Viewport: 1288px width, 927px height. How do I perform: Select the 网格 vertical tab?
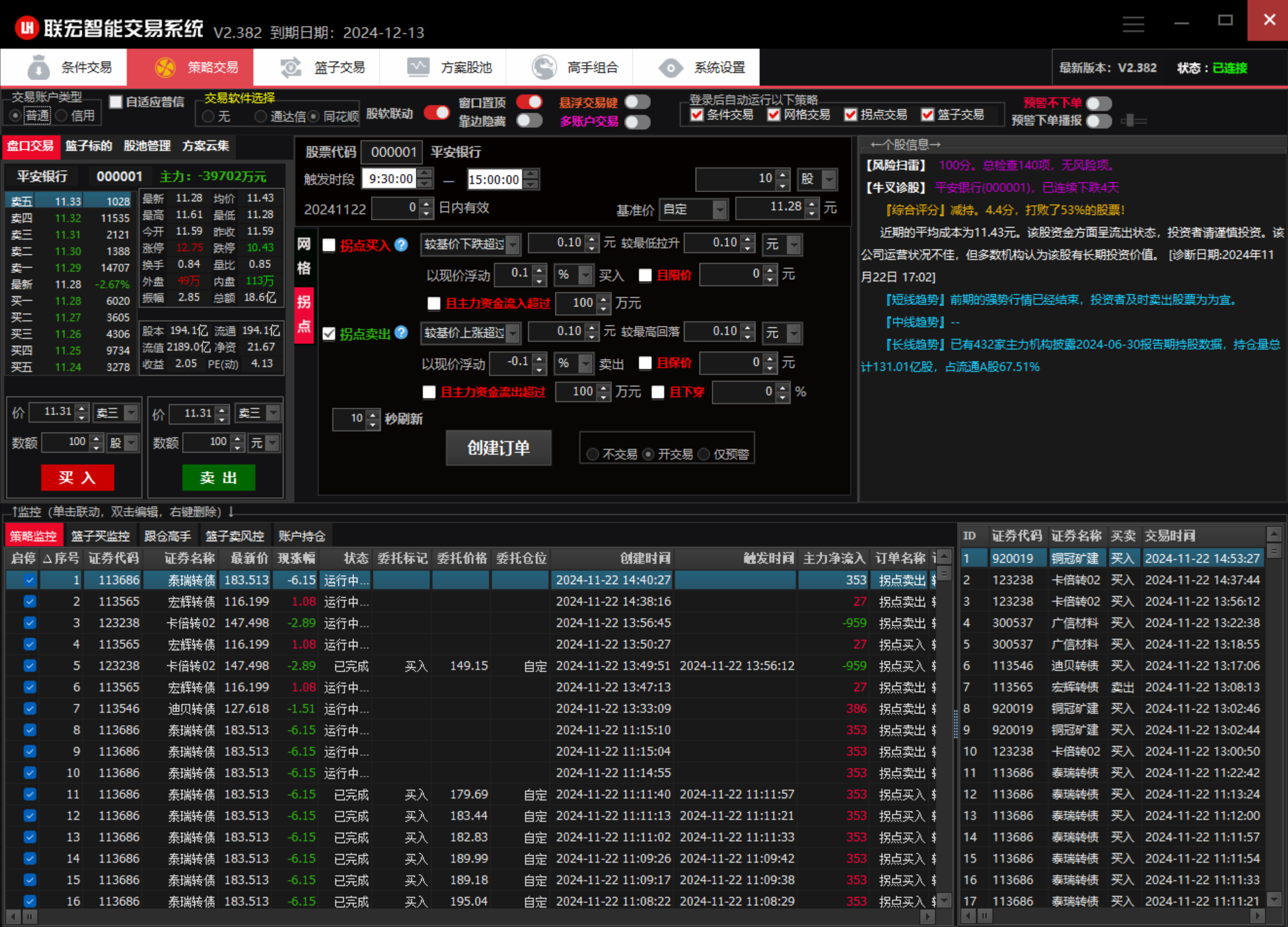304,256
